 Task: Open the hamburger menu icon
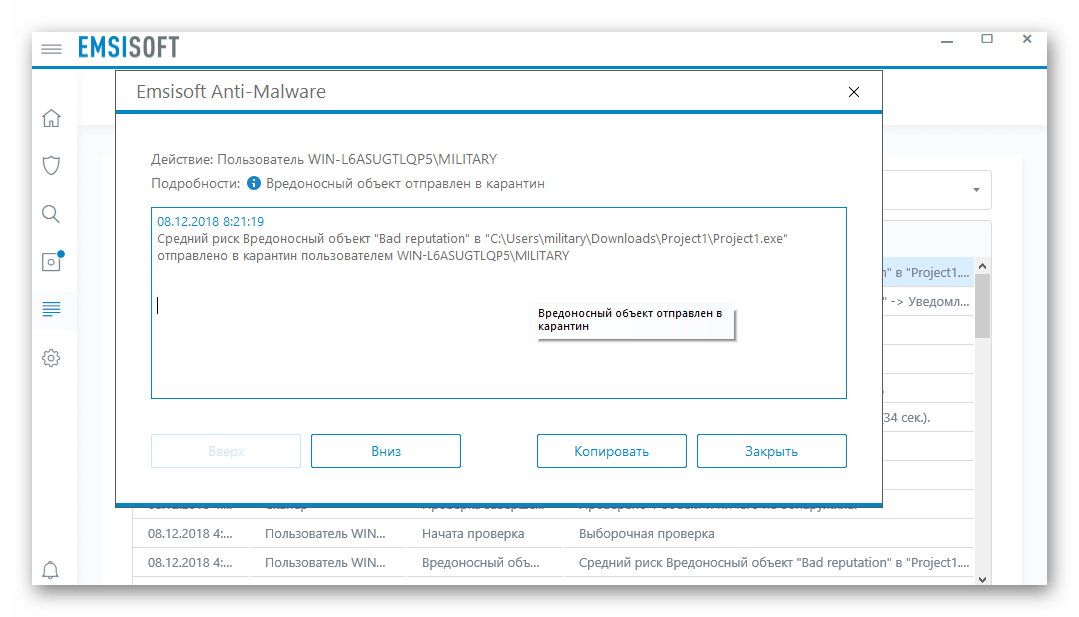[51, 49]
